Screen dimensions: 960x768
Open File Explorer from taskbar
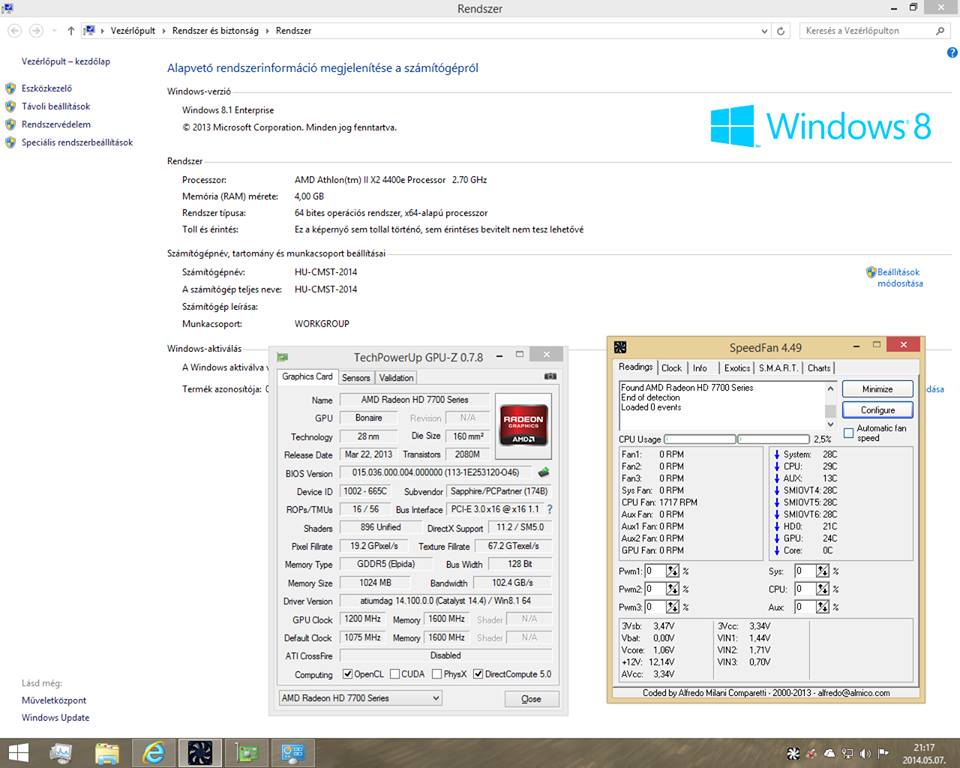107,753
